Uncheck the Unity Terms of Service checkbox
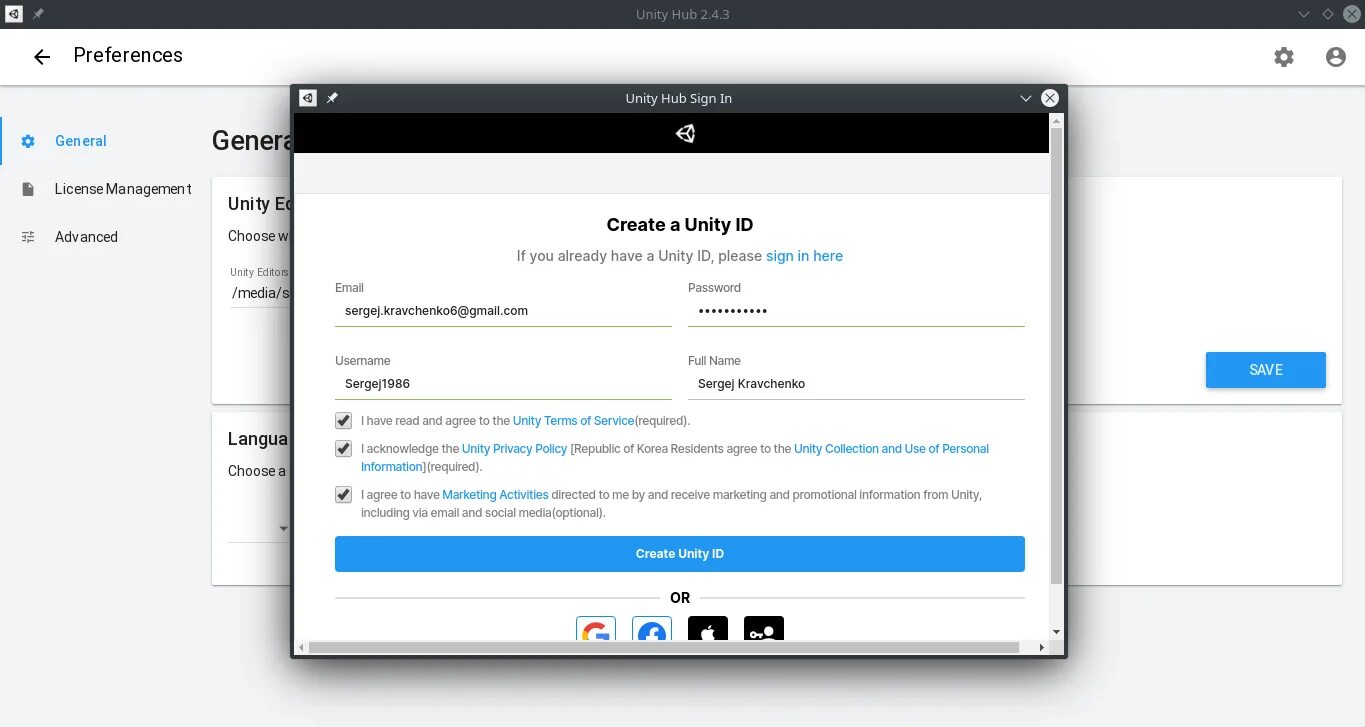The image size is (1365, 727). [x=344, y=421]
